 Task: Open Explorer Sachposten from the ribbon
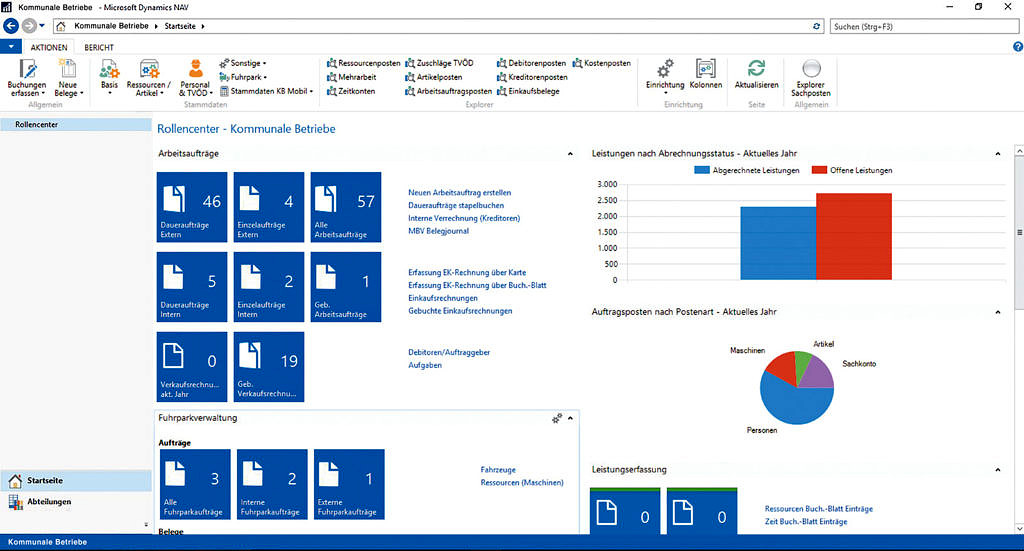(811, 70)
